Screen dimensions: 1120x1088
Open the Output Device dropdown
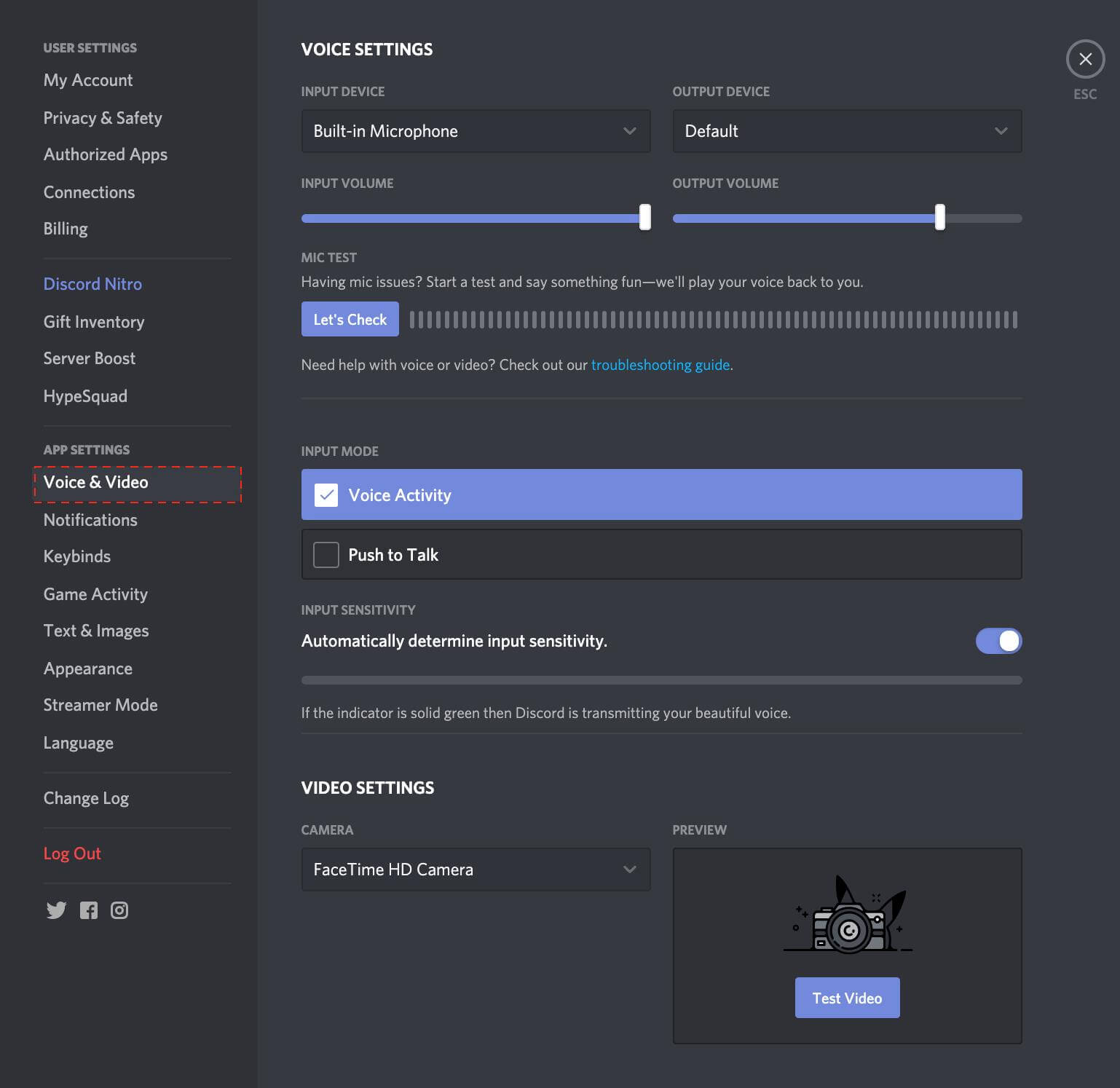point(847,131)
